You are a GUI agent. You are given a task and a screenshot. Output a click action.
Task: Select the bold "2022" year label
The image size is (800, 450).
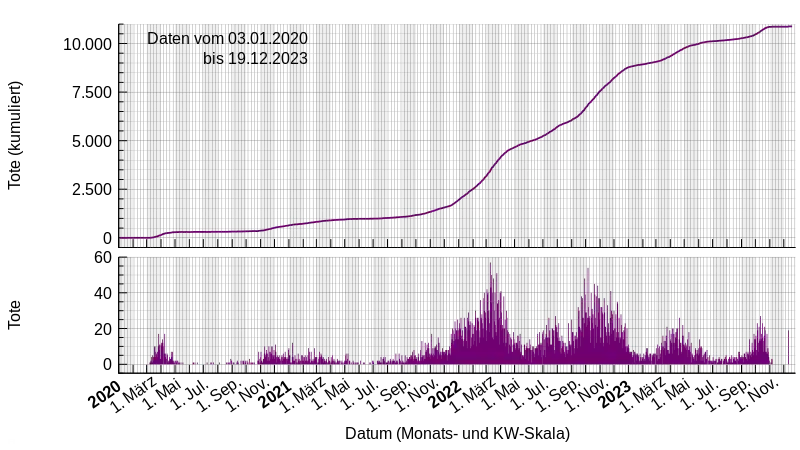click(445, 394)
